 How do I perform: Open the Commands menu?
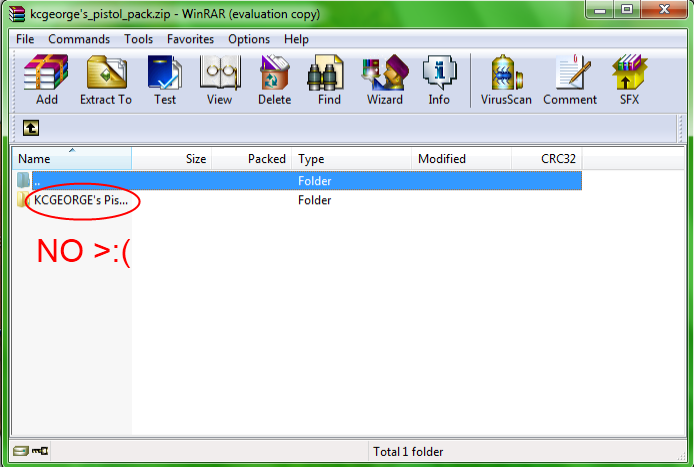coord(79,39)
